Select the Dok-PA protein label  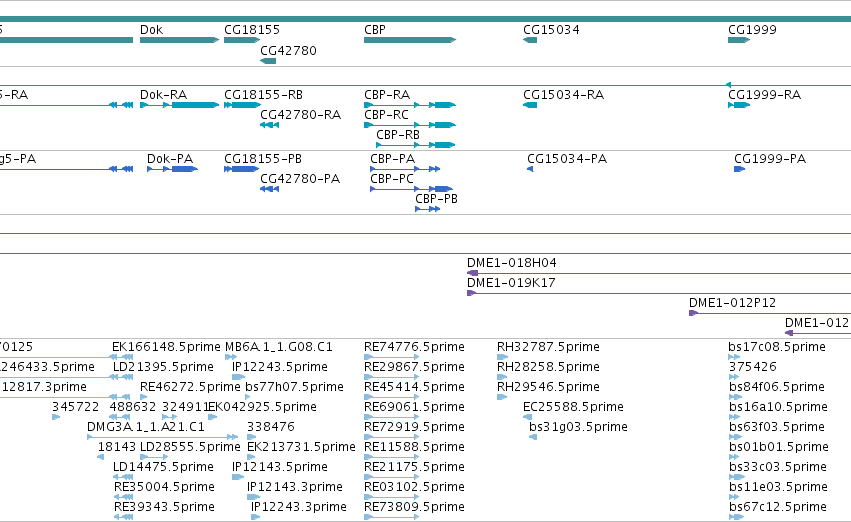[170, 158]
